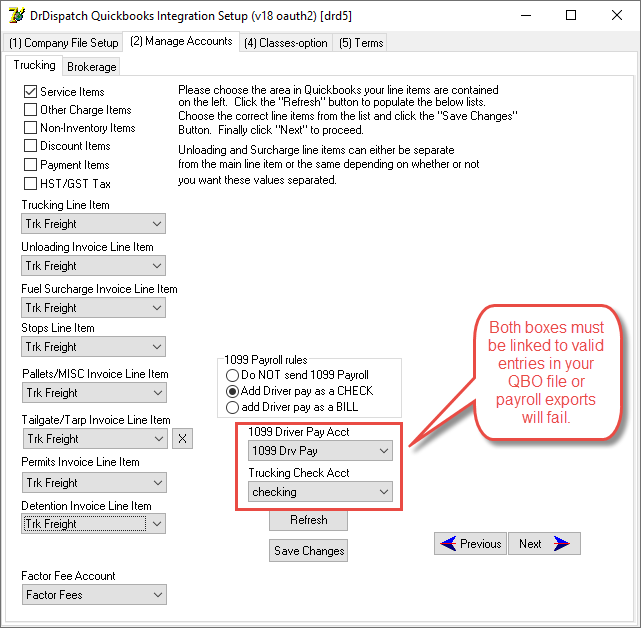Open the 1099 Driver Pay Acct dropdown

[x=320, y=451]
